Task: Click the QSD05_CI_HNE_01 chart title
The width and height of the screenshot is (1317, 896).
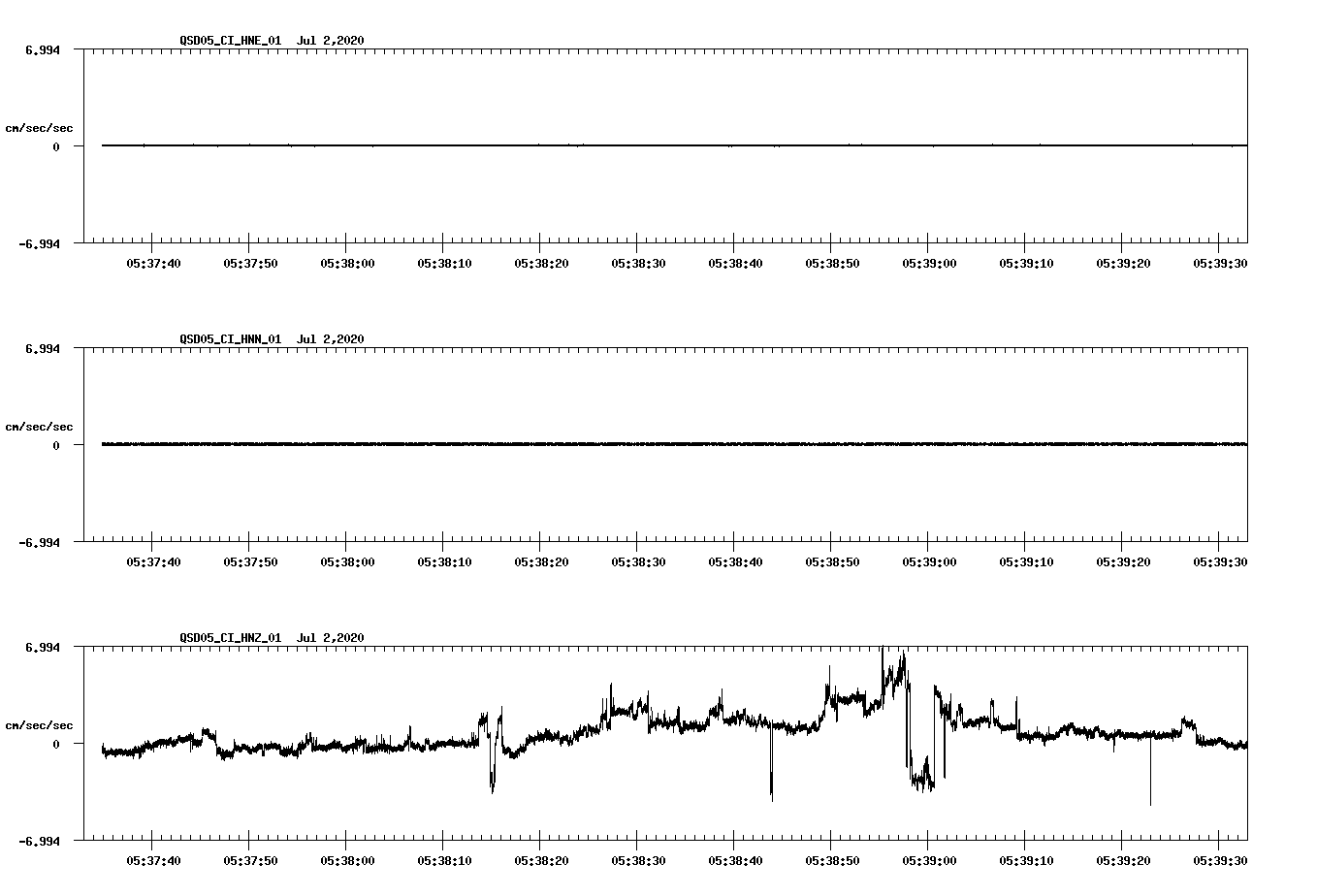Action: (272, 41)
